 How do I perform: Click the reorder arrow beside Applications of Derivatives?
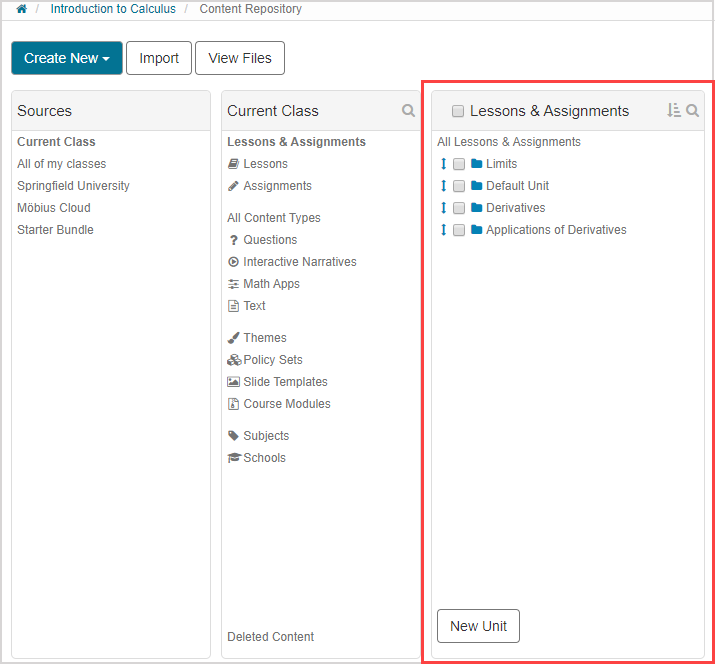443,230
